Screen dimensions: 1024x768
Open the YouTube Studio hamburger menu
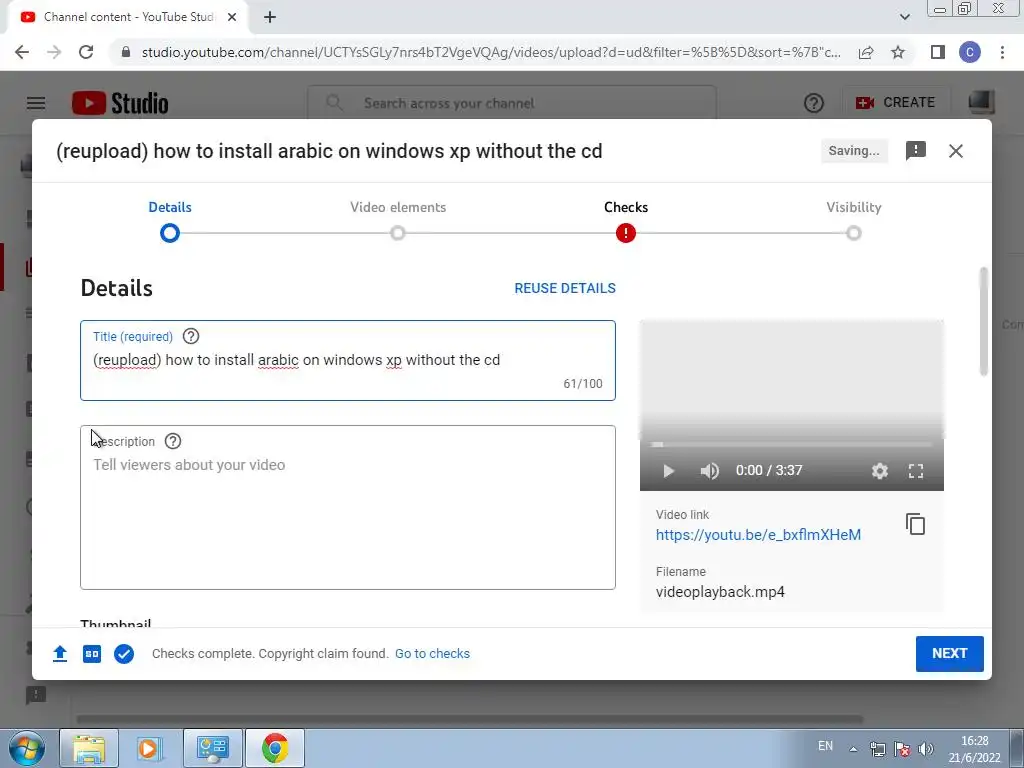pyautogui.click(x=36, y=103)
